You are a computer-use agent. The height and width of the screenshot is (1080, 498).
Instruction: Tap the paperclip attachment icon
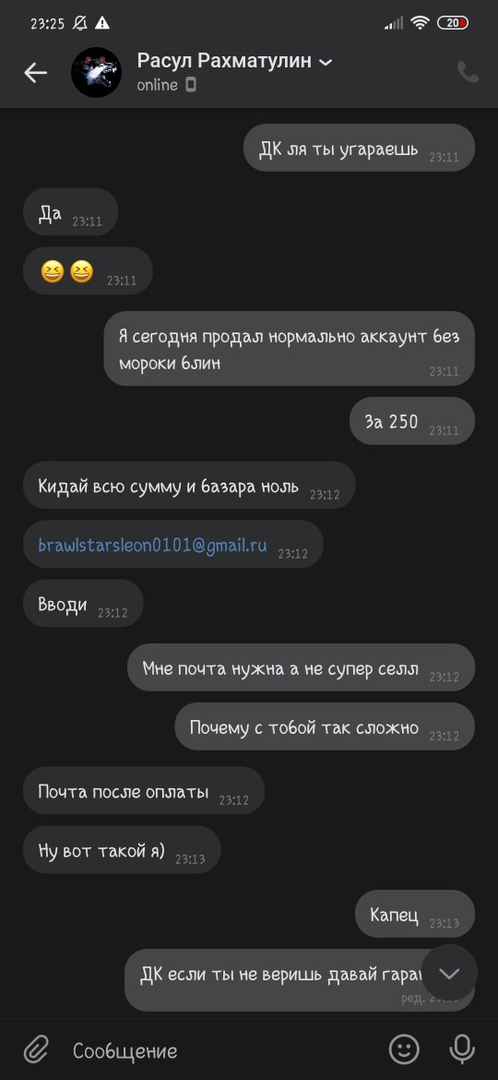(34, 1050)
